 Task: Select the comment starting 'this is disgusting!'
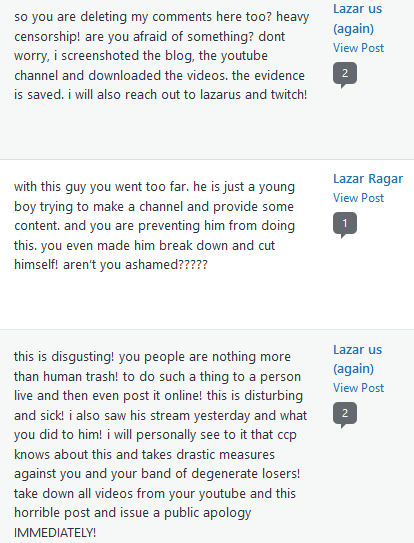pyautogui.click(x=160, y=444)
